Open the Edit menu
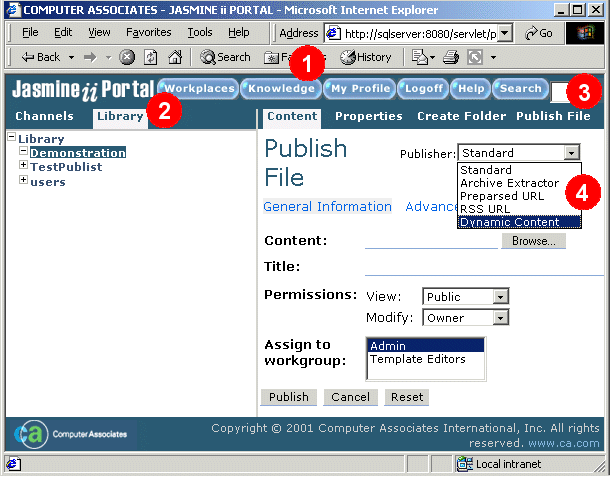The height and width of the screenshot is (477, 610). click(x=63, y=32)
